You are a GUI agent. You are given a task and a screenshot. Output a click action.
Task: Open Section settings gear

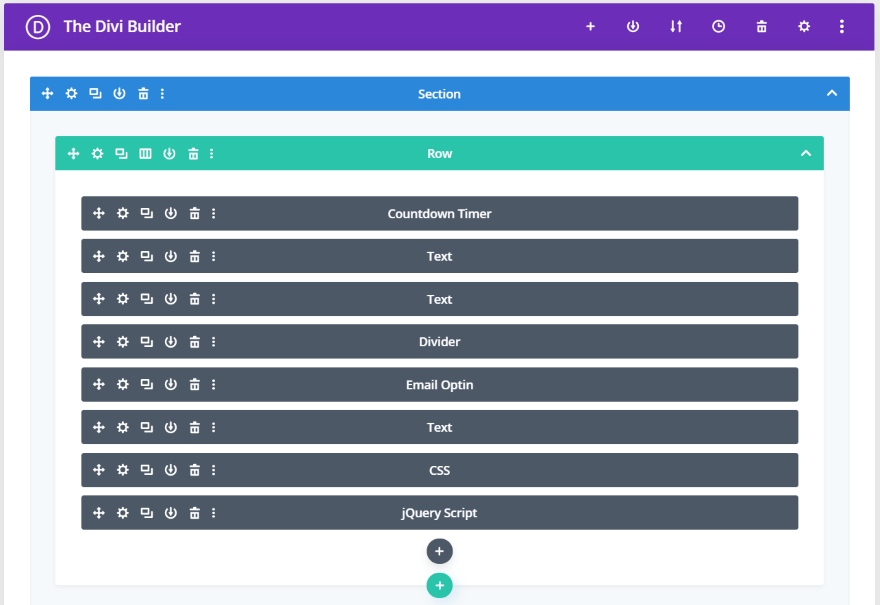71,93
